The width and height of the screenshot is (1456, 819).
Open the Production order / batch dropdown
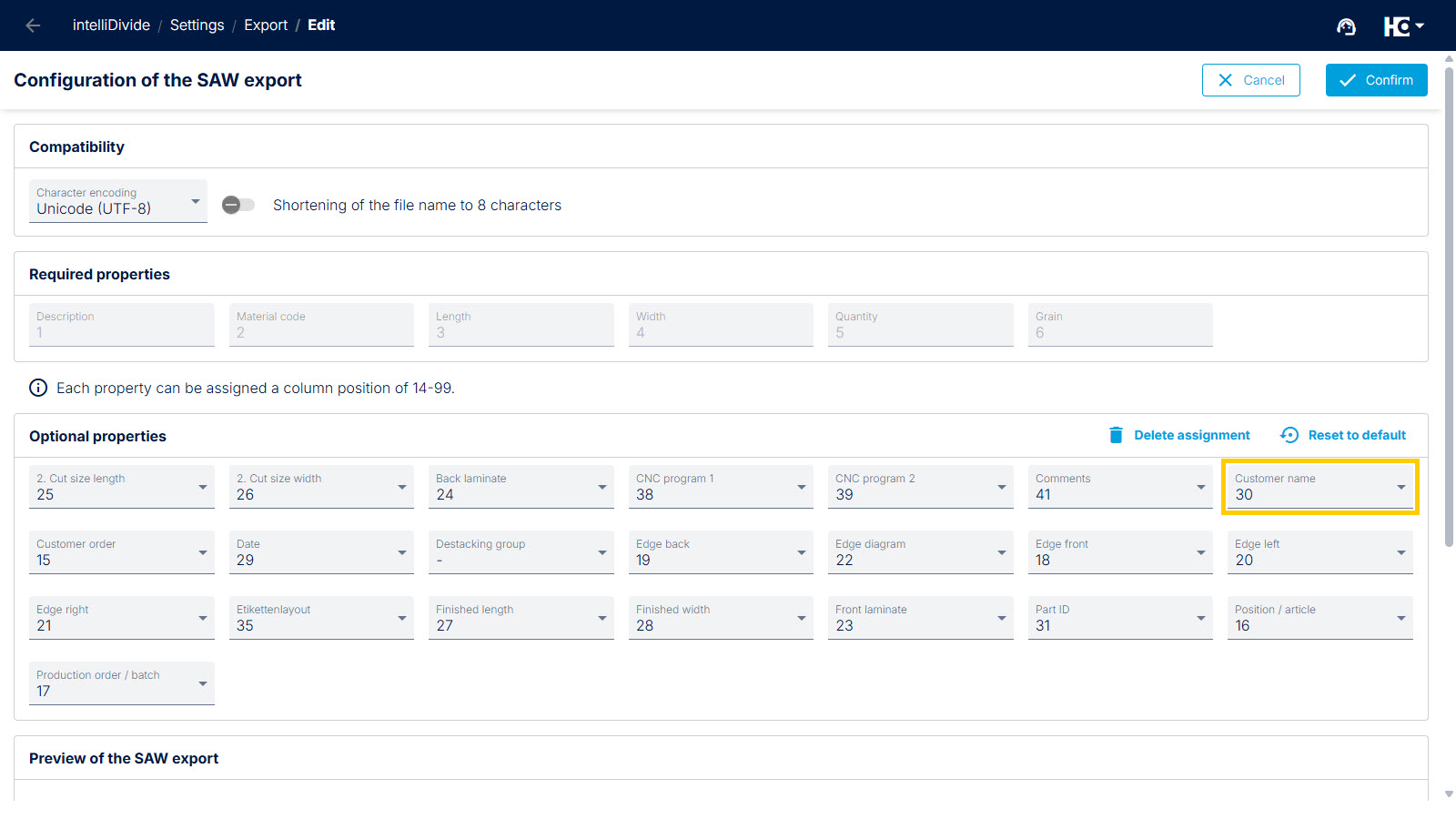pos(122,683)
